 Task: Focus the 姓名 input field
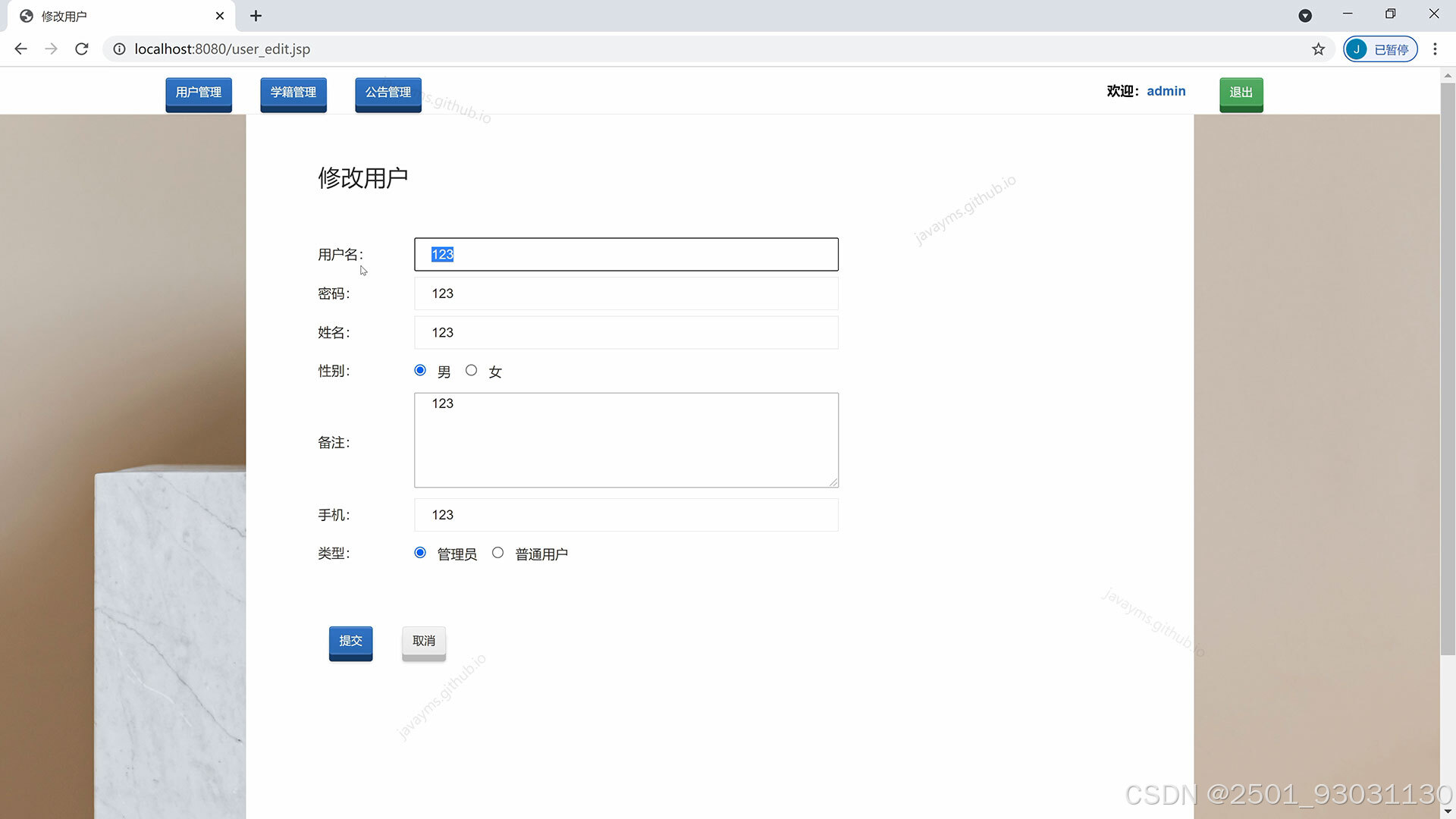[626, 332]
